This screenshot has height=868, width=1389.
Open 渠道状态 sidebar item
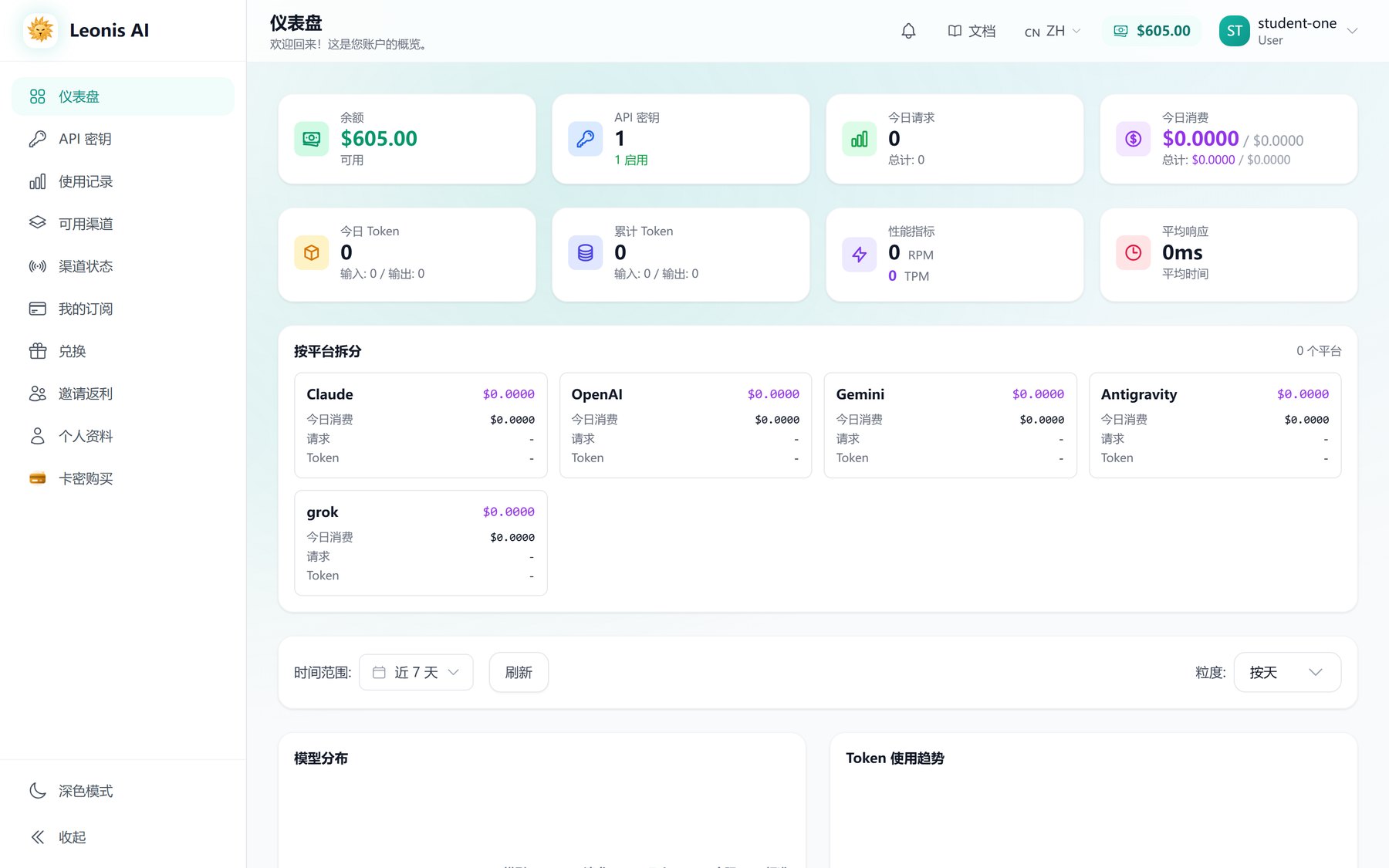[x=123, y=266]
